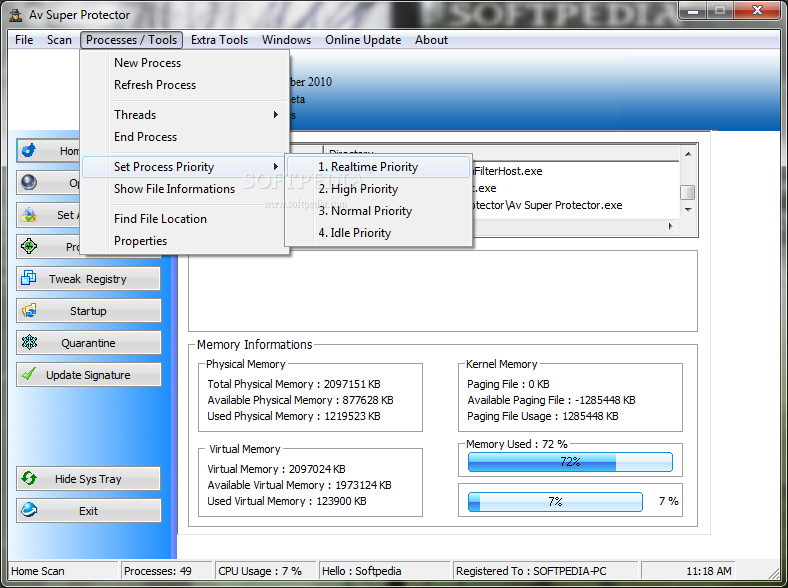Click the Av Super Protector title bar icon
The image size is (788, 588).
[16, 15]
